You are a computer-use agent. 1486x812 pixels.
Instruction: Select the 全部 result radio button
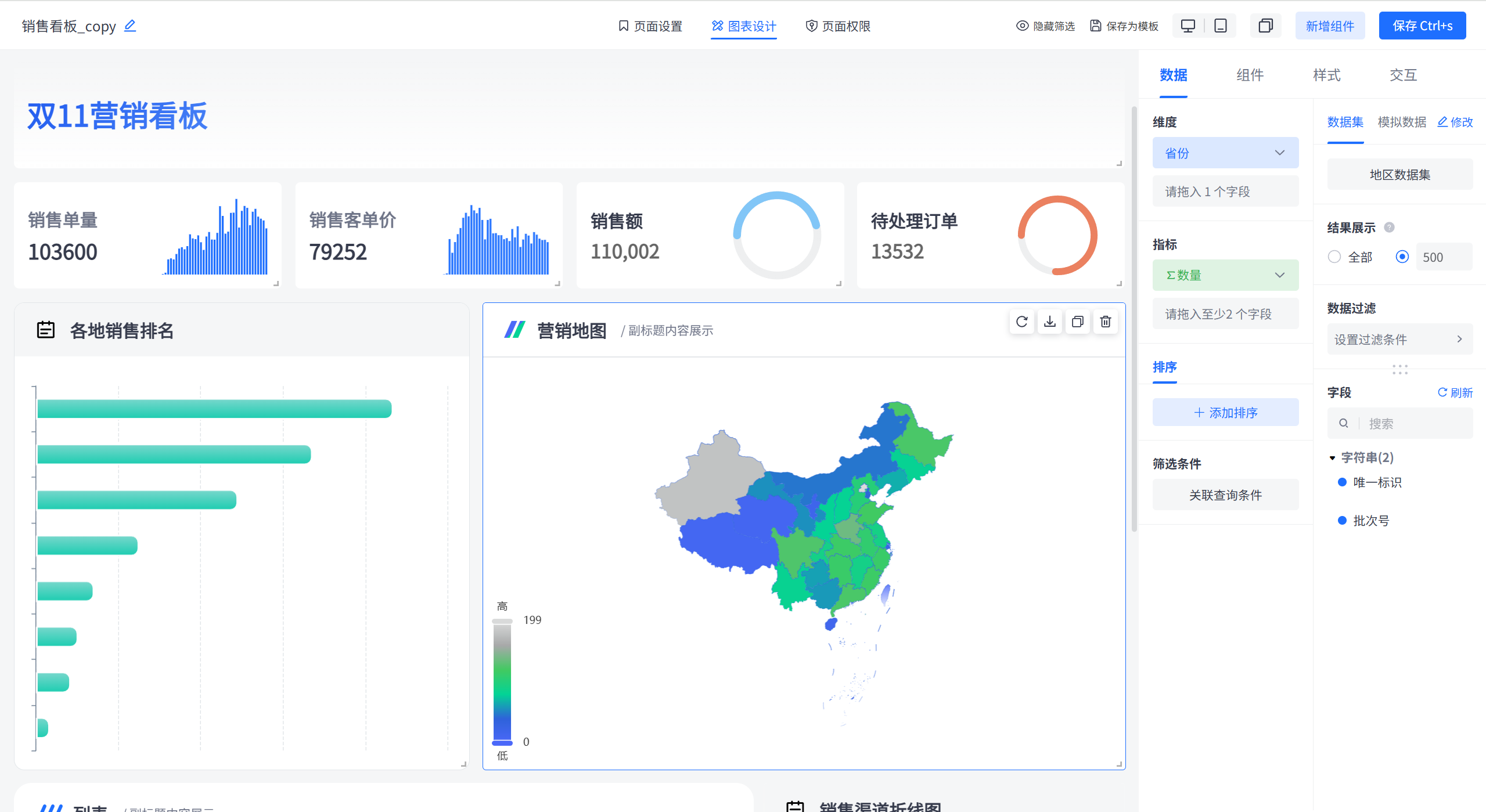pyautogui.click(x=1334, y=257)
